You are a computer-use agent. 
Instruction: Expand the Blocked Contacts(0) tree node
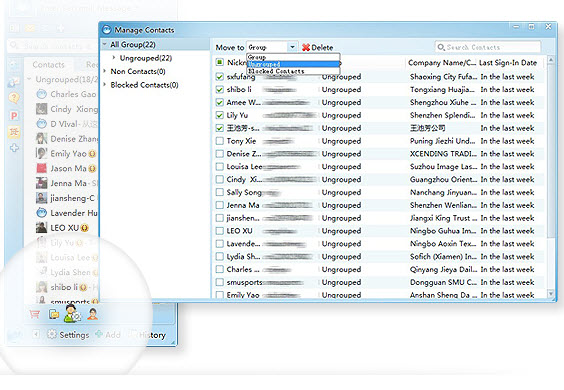[x=105, y=85]
